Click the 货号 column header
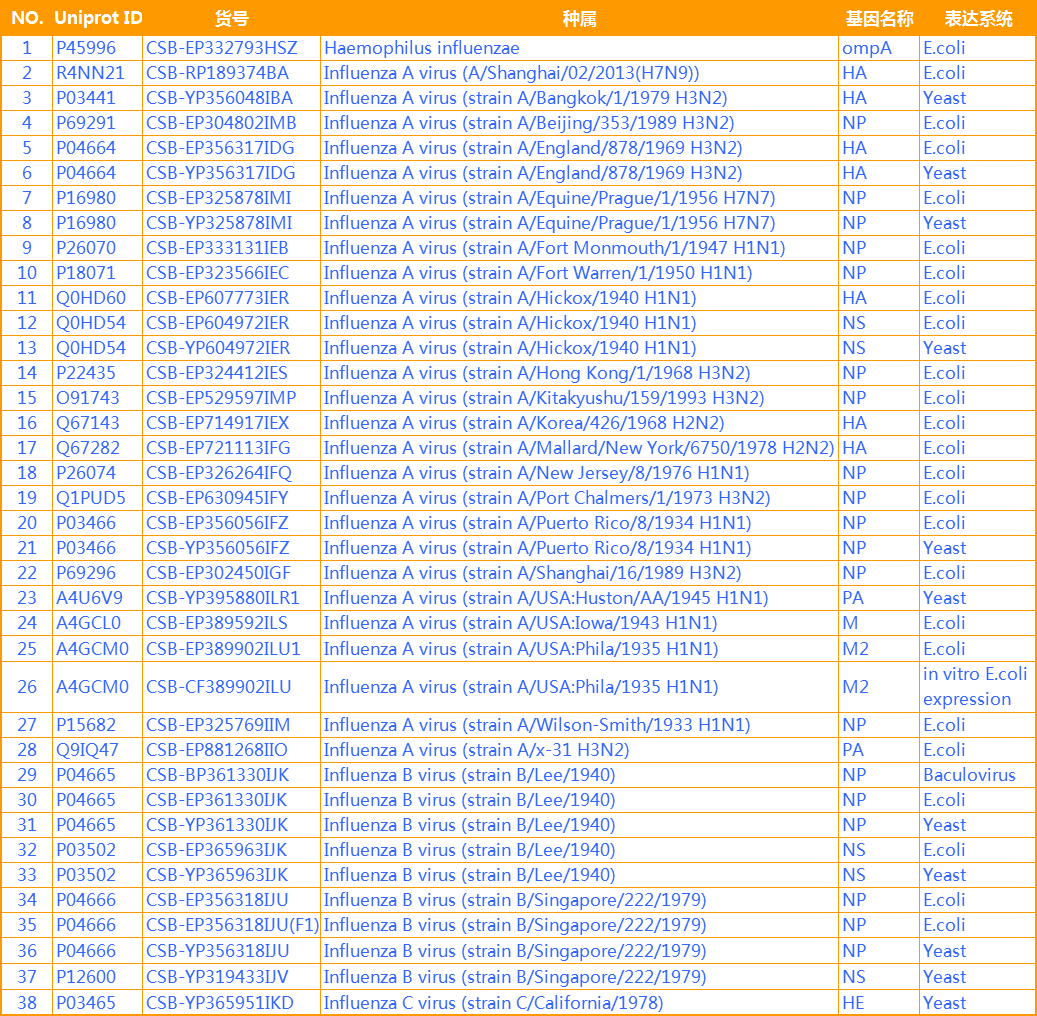Viewport: 1037px width, 1016px height. point(231,18)
